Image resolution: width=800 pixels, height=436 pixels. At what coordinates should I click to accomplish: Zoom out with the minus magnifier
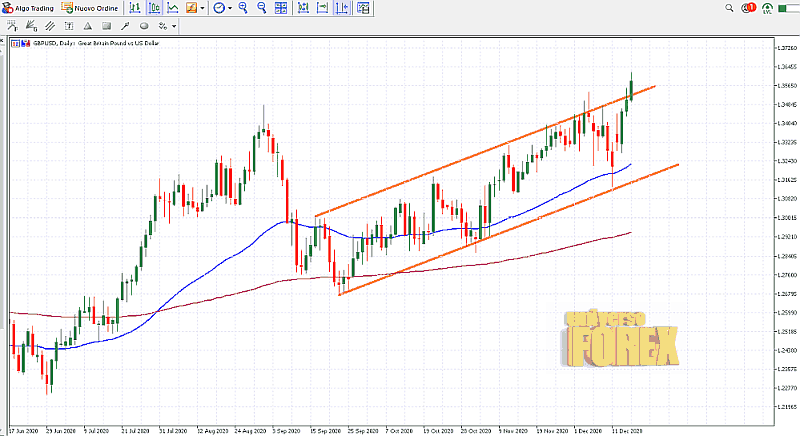click(262, 7)
